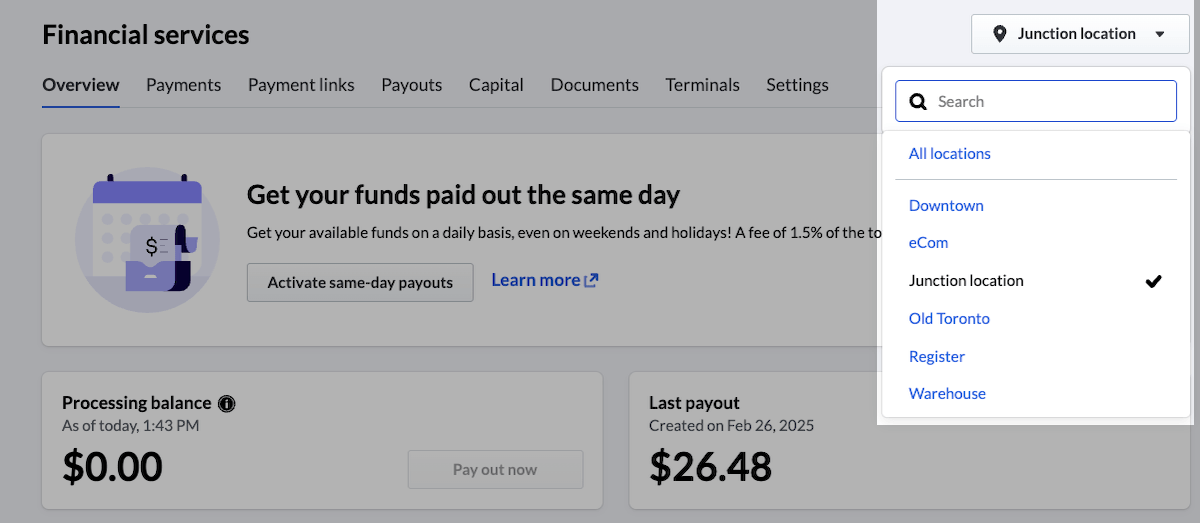Click the checkmark next to Junction location

[x=1153, y=281]
